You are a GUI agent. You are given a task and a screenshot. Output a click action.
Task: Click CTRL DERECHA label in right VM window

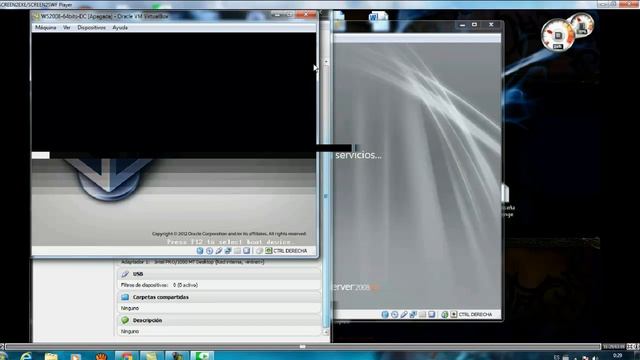476,314
